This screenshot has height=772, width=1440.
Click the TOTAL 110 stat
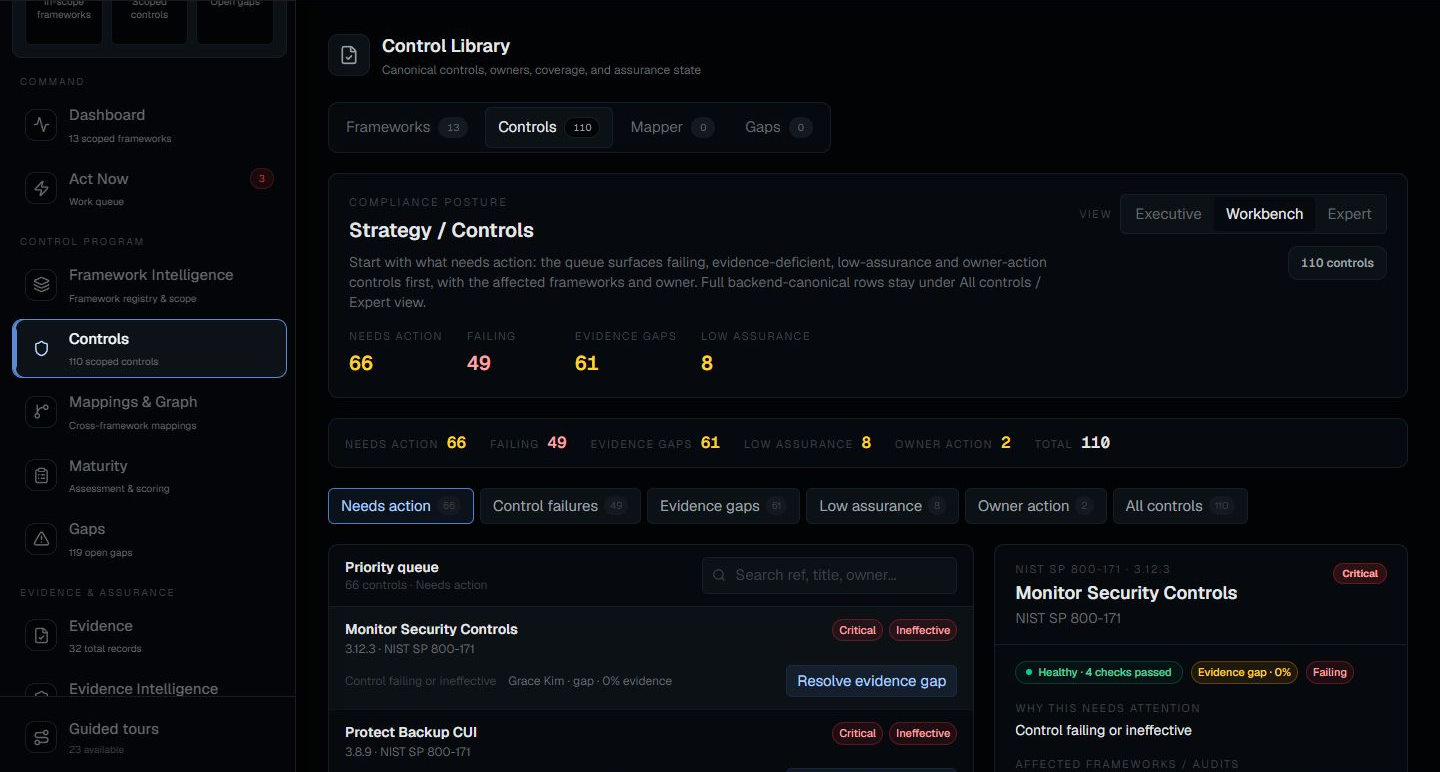tap(1071, 443)
